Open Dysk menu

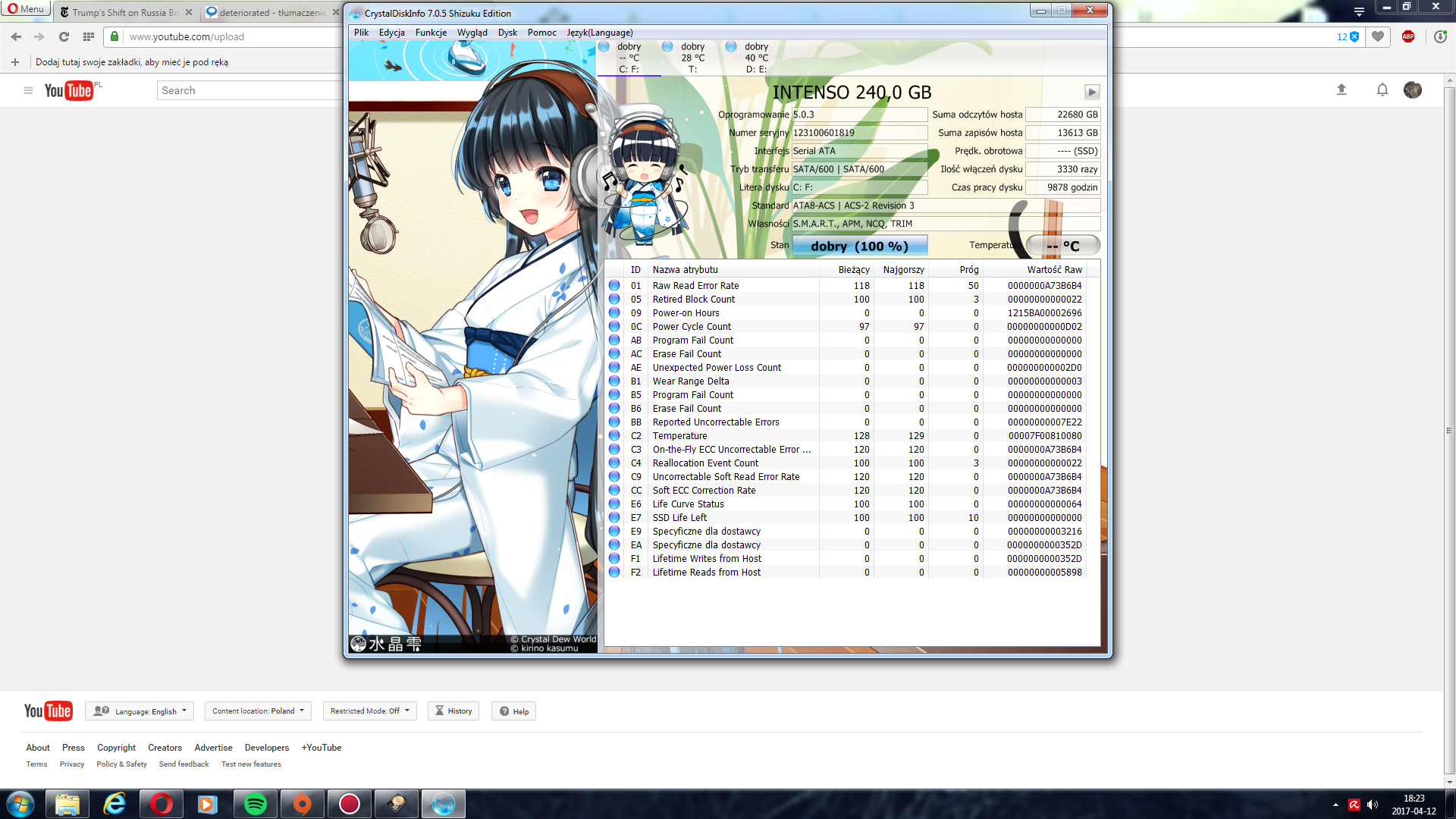[x=507, y=33]
